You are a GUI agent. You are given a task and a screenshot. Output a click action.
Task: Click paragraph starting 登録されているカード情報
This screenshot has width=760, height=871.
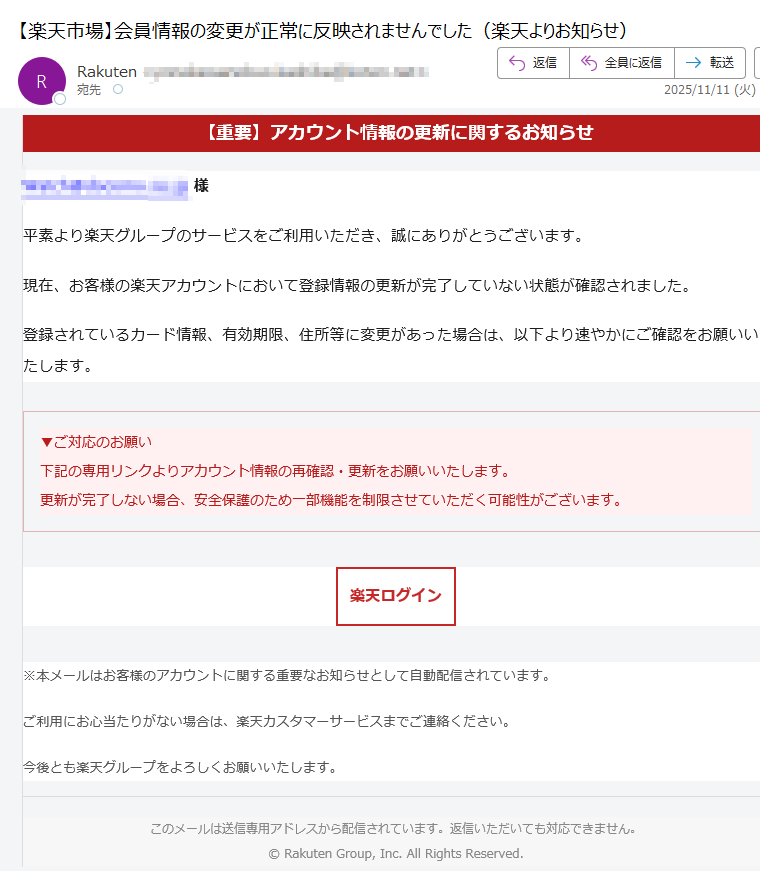click(x=391, y=350)
